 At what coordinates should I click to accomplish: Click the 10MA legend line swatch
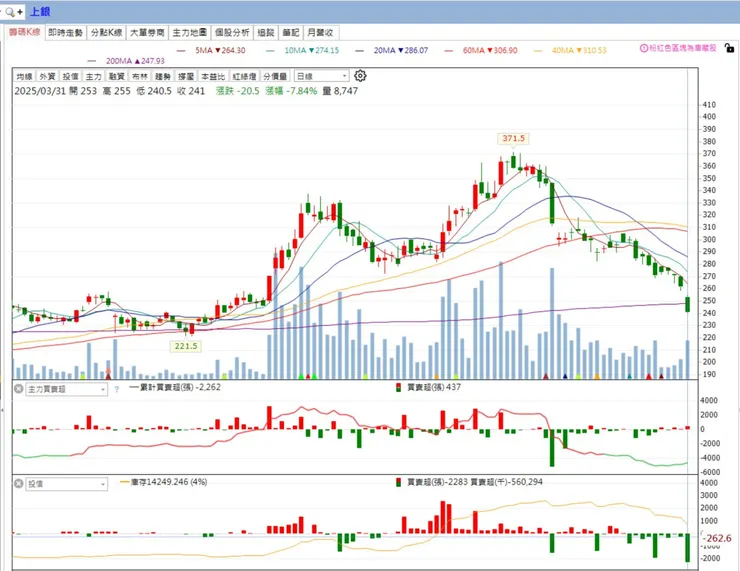[x=270, y=50]
